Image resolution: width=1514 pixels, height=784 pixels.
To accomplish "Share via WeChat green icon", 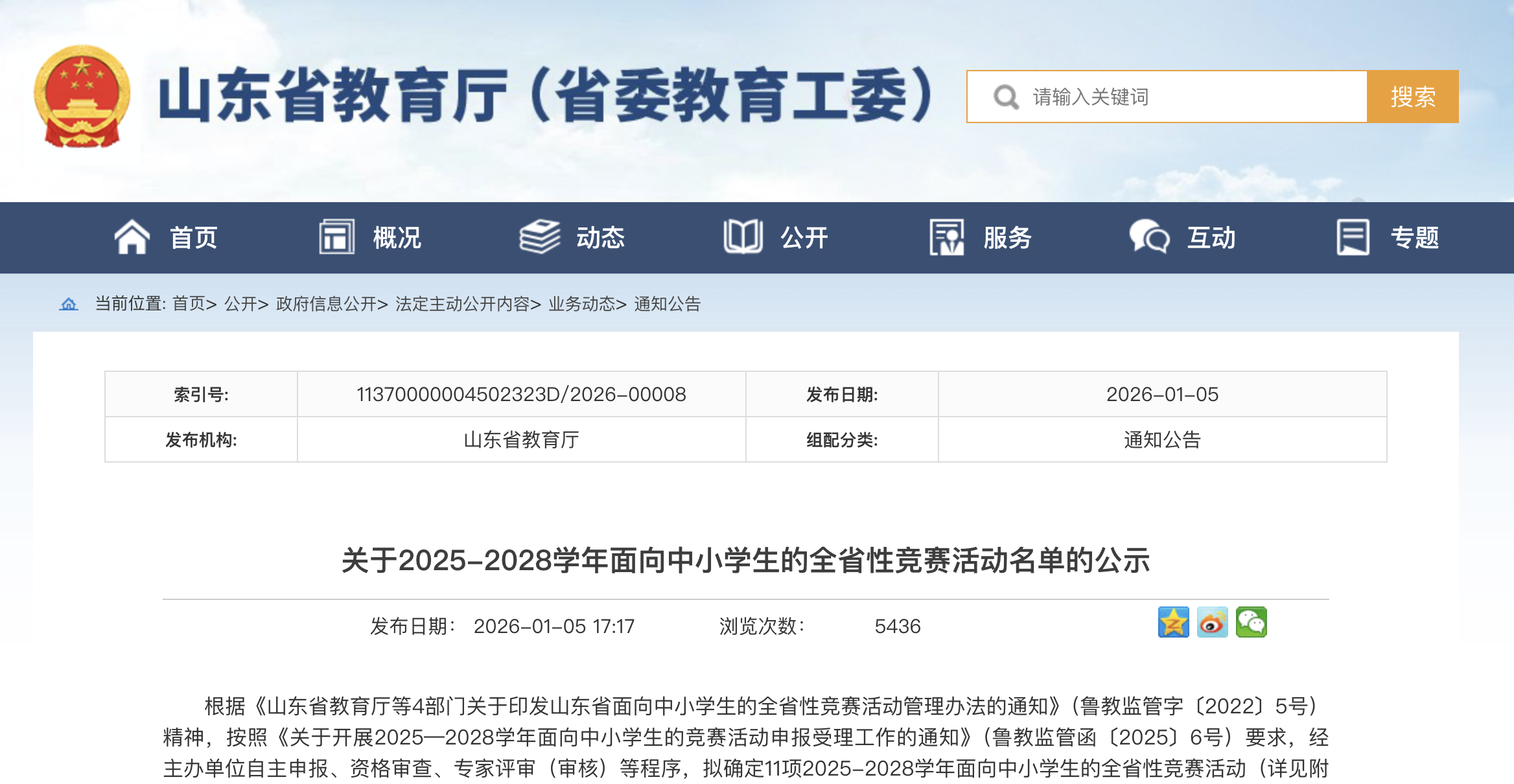I will [1251, 622].
